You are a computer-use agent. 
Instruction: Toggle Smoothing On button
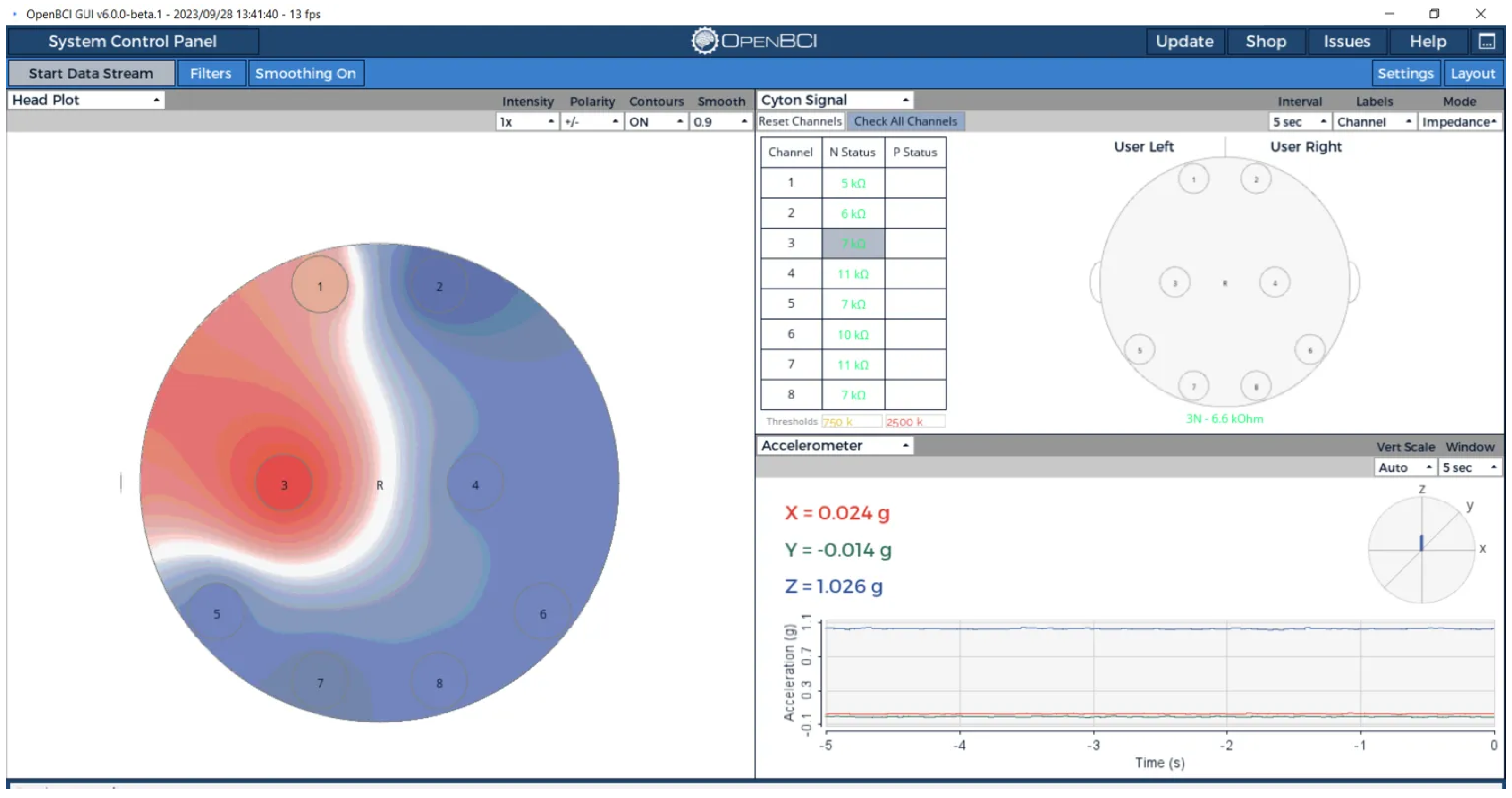point(306,73)
